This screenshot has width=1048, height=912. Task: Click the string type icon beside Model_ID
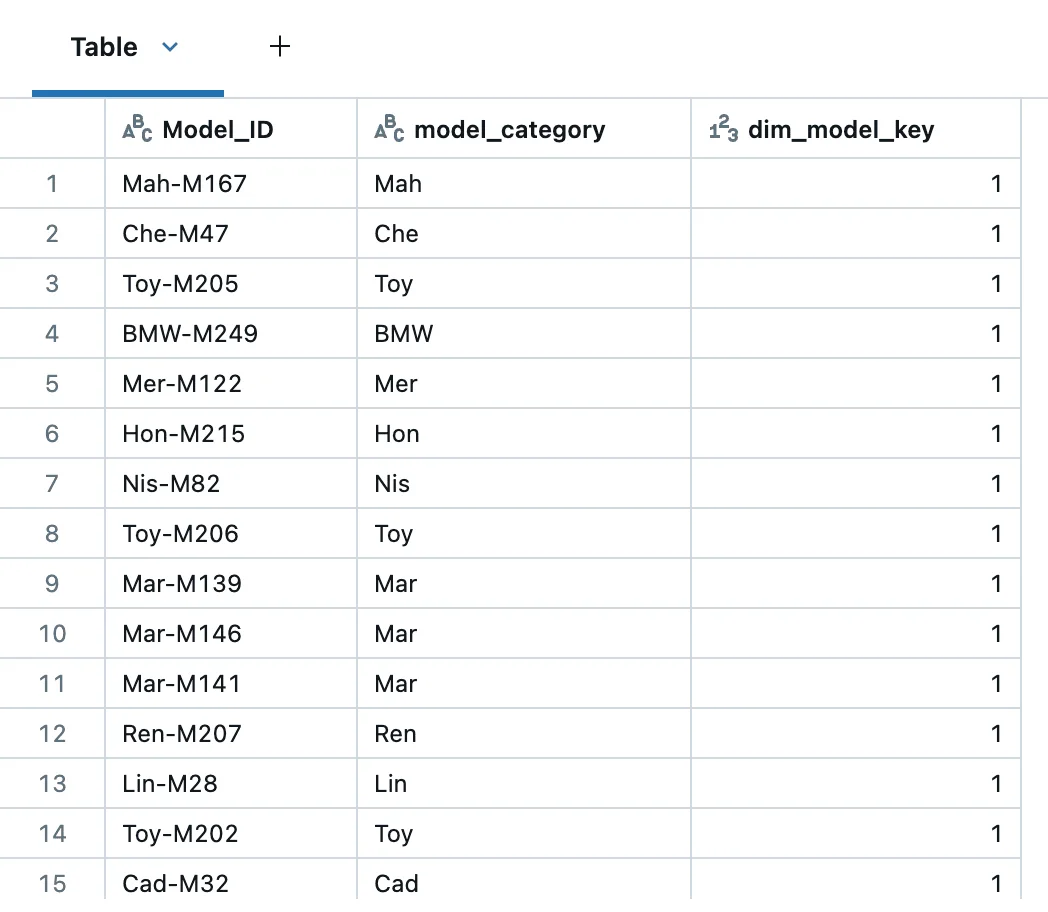click(x=137, y=129)
